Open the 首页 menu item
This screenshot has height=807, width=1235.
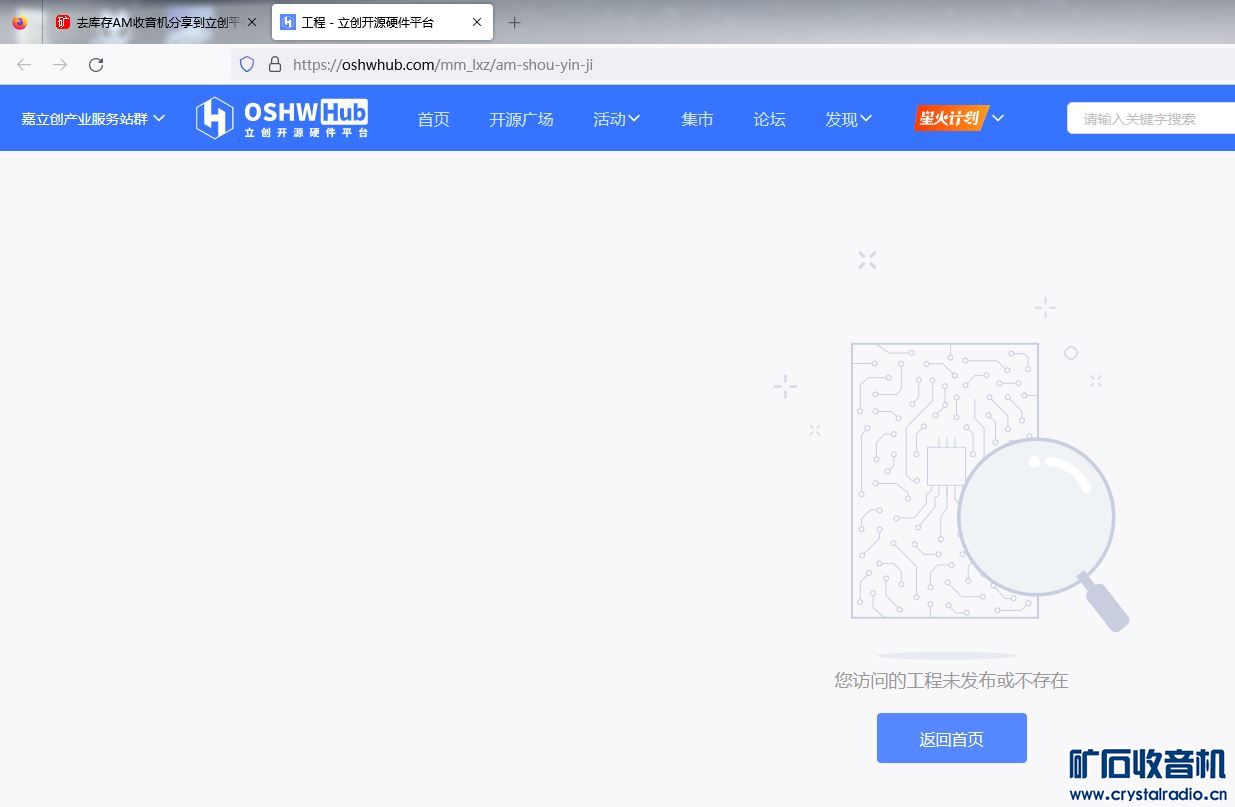[433, 119]
